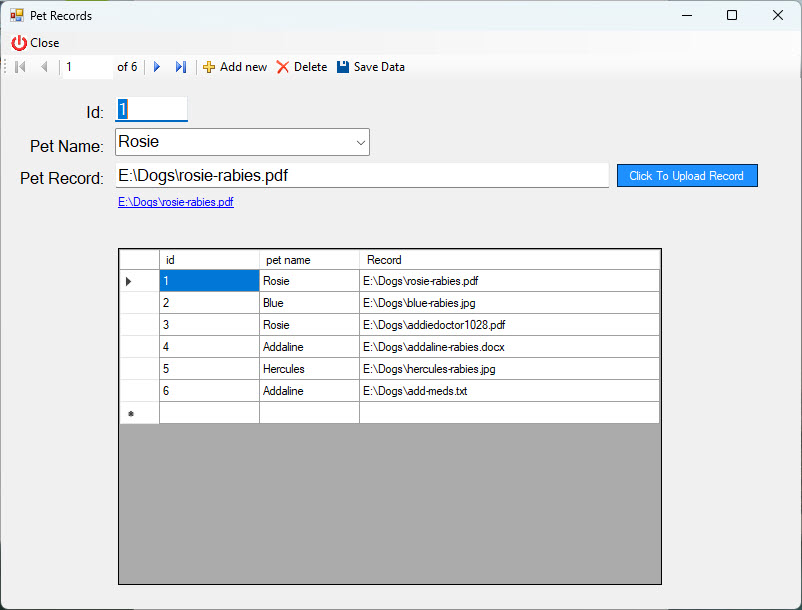Click the red Close power icon
The height and width of the screenshot is (610, 802).
(19, 43)
